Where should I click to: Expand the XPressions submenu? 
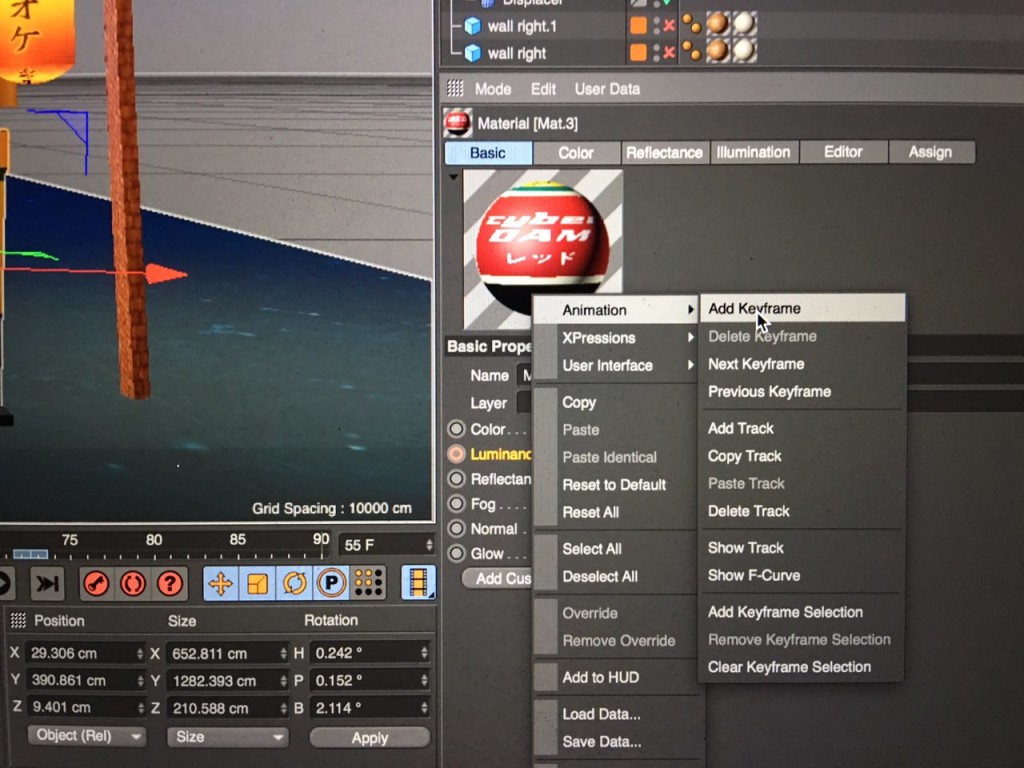(x=616, y=338)
